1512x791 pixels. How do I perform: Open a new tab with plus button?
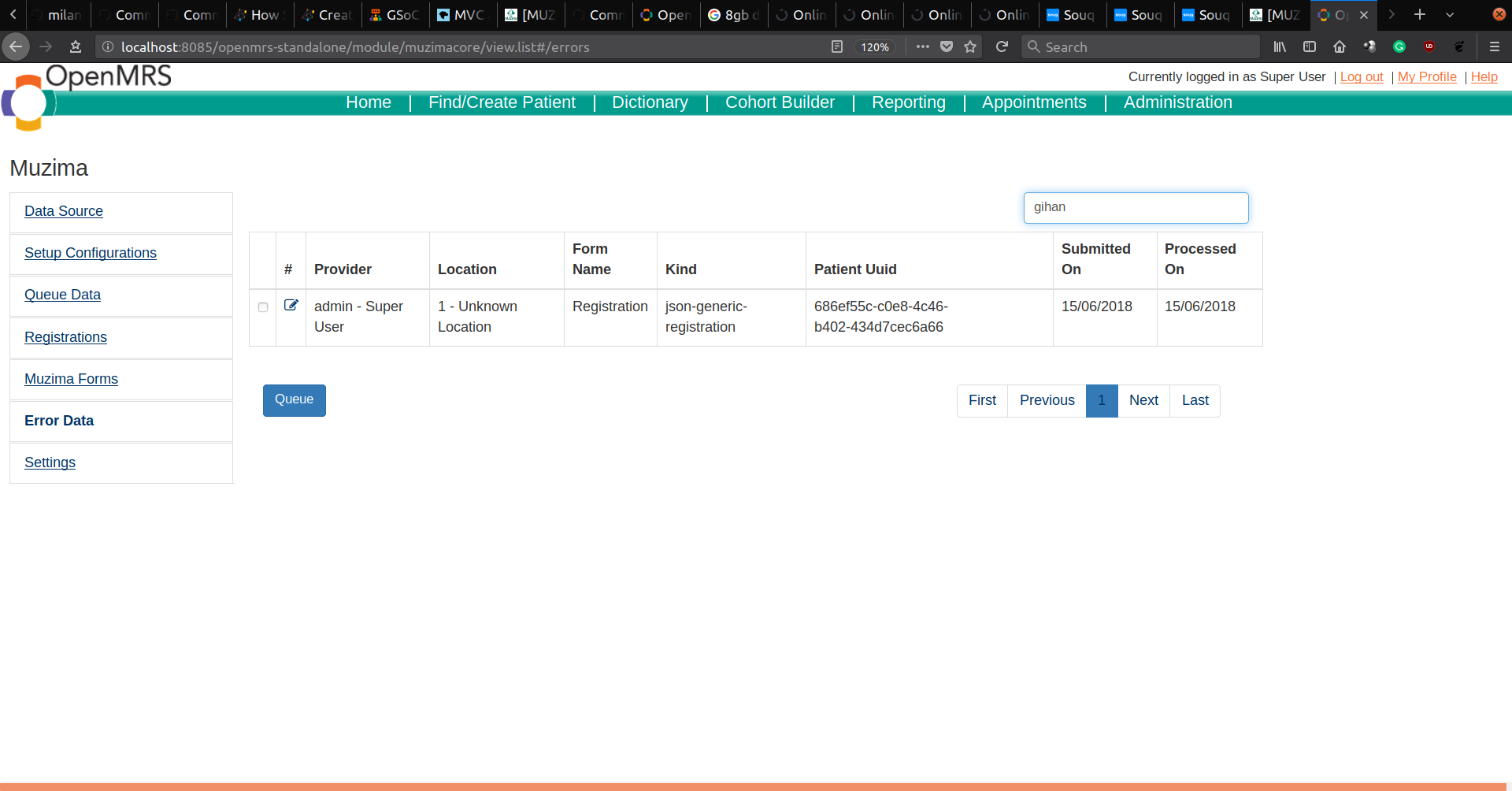click(x=1420, y=14)
